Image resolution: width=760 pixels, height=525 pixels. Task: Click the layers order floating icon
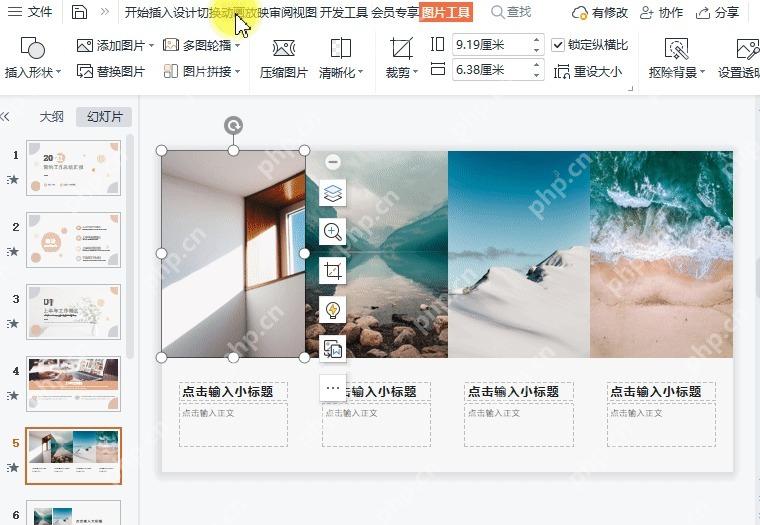tap(333, 193)
